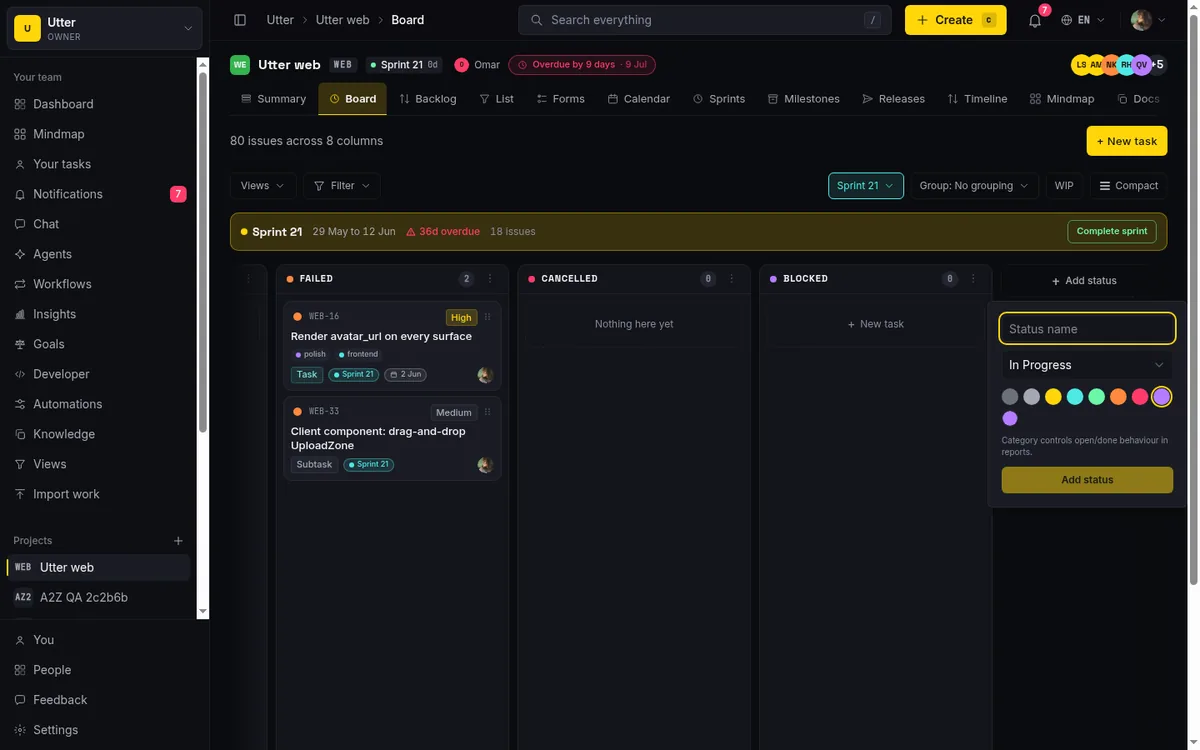Image resolution: width=1200 pixels, height=750 pixels.
Task: Open Goals in the sidebar
Action: (x=100, y=344)
